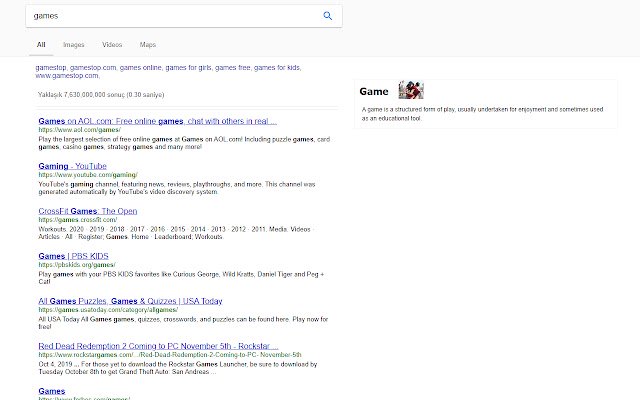This screenshot has height=400, width=640.
Task: Click the games.usatoday.com green URL
Action: [108, 309]
